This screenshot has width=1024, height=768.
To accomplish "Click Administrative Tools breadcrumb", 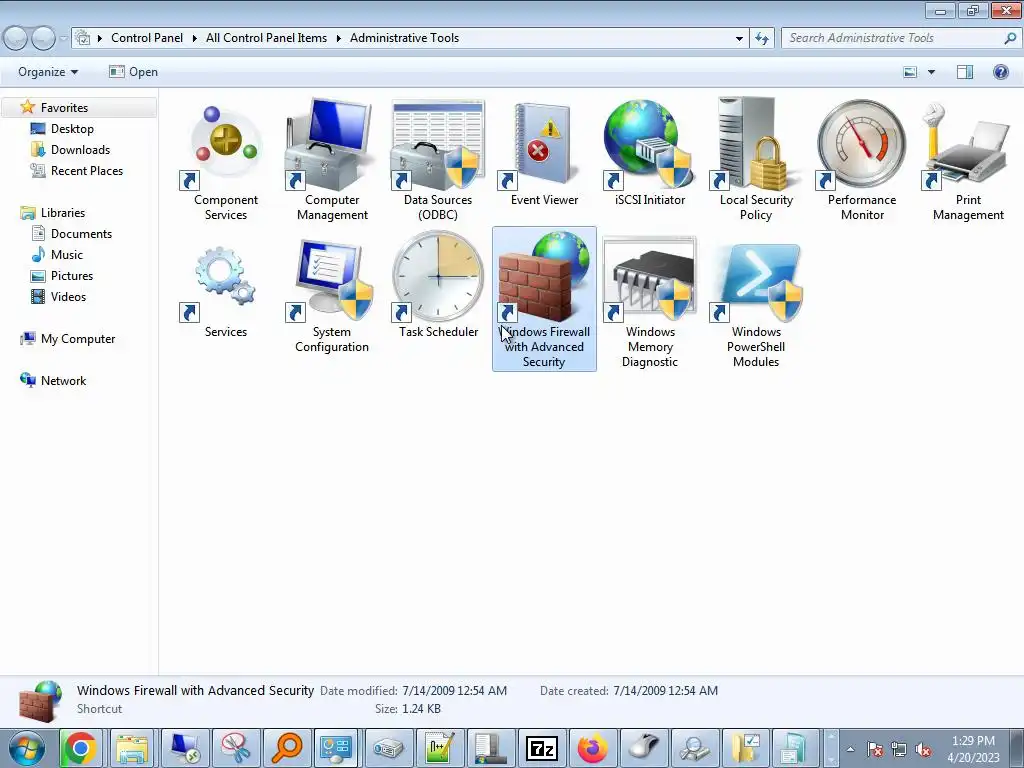I will (x=404, y=38).
